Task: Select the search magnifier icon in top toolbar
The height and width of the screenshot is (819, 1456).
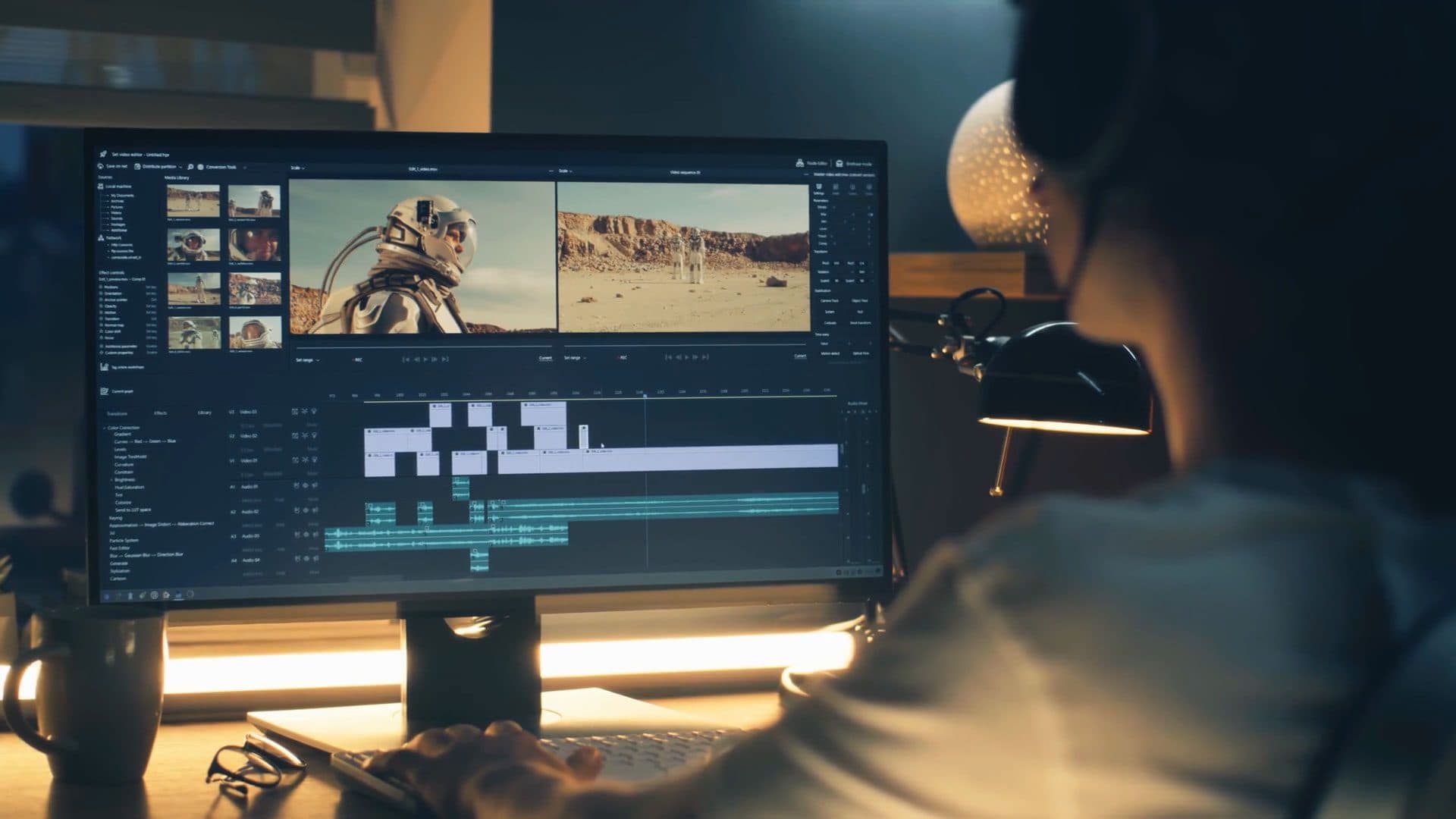Action: pos(190,166)
